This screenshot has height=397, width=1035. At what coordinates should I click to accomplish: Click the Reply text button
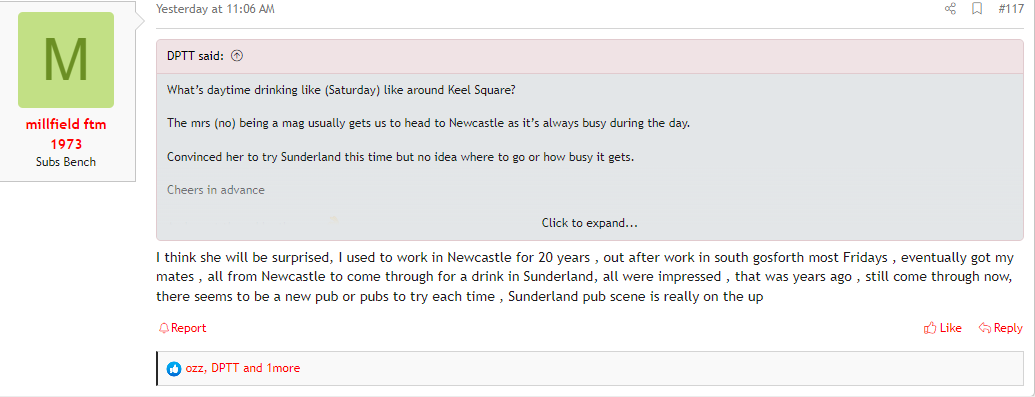(x=1008, y=328)
